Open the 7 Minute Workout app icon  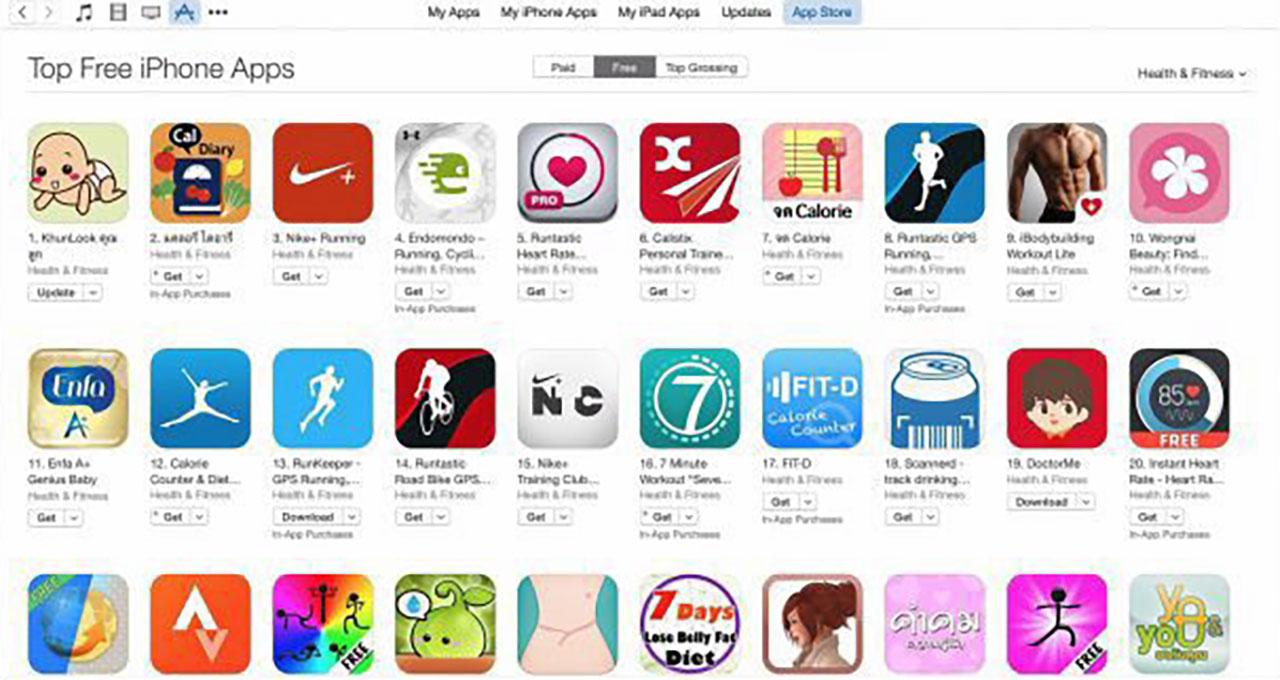(690, 398)
